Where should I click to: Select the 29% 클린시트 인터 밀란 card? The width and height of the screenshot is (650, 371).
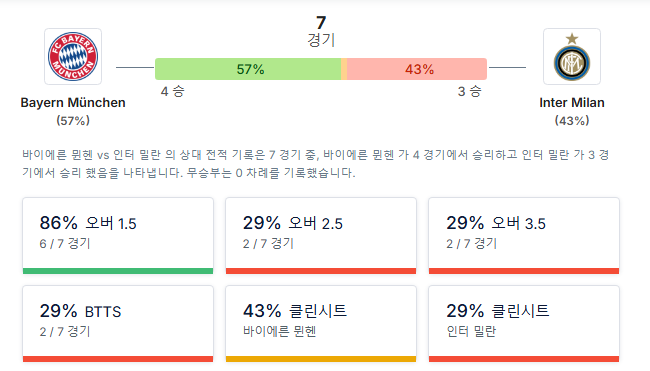[x=524, y=324]
